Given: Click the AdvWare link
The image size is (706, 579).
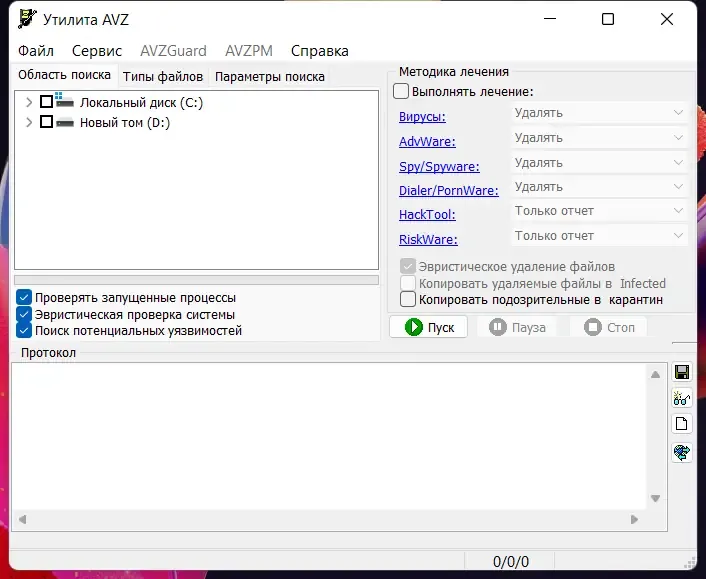Looking at the screenshot, I should point(427,141).
